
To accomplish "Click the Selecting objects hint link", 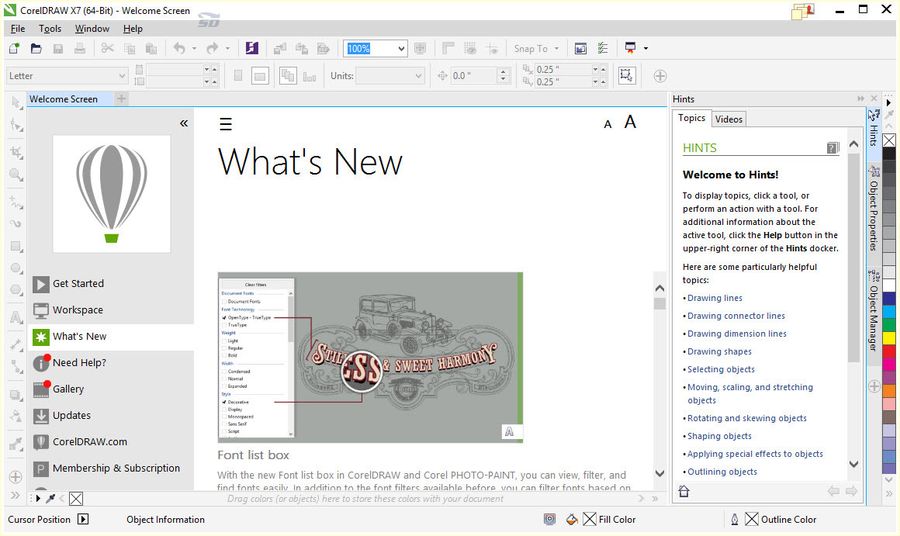I will (721, 369).
